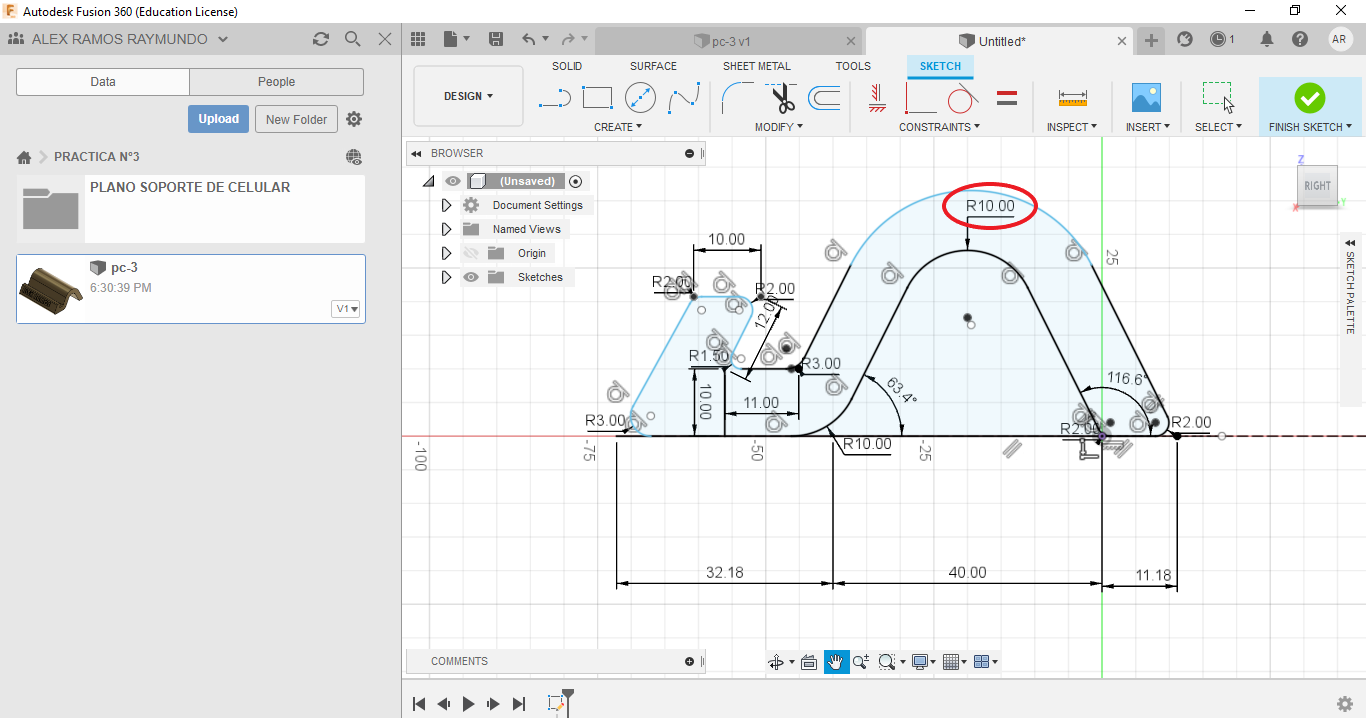Click the Offset tool icon
The image size is (1366, 718).
pos(824,98)
